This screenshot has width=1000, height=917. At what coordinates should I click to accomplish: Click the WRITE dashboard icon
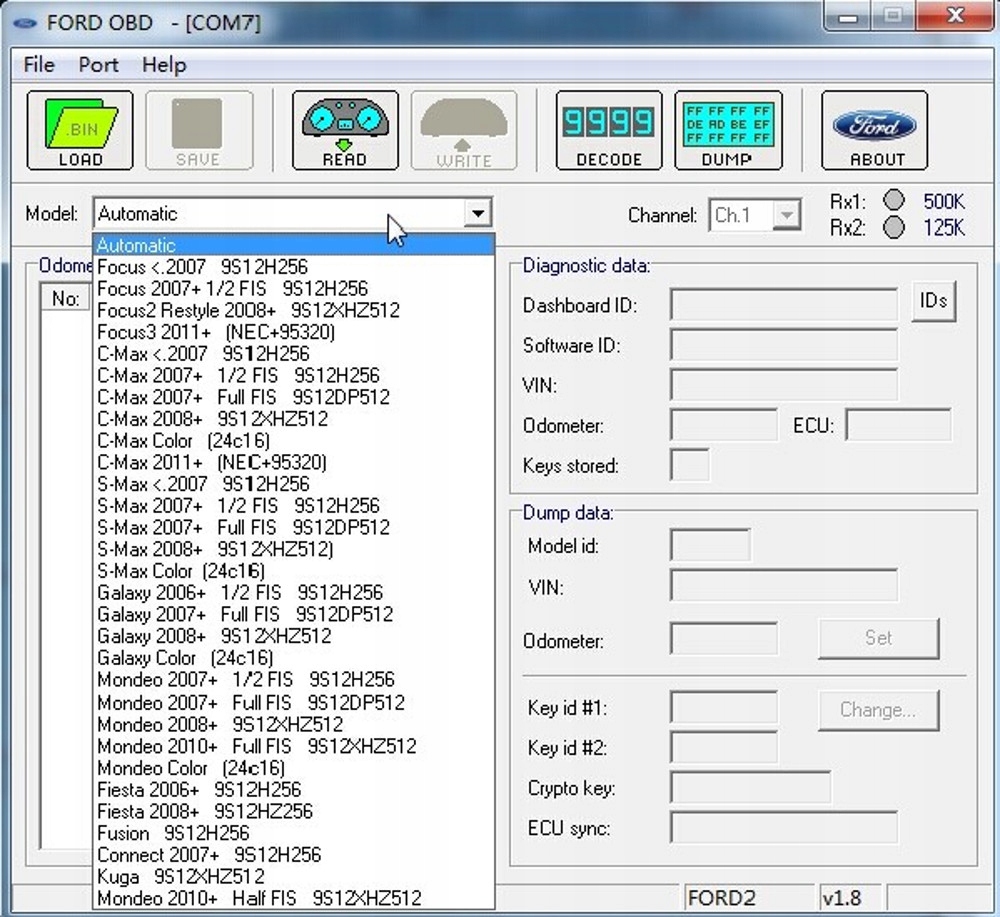click(464, 130)
